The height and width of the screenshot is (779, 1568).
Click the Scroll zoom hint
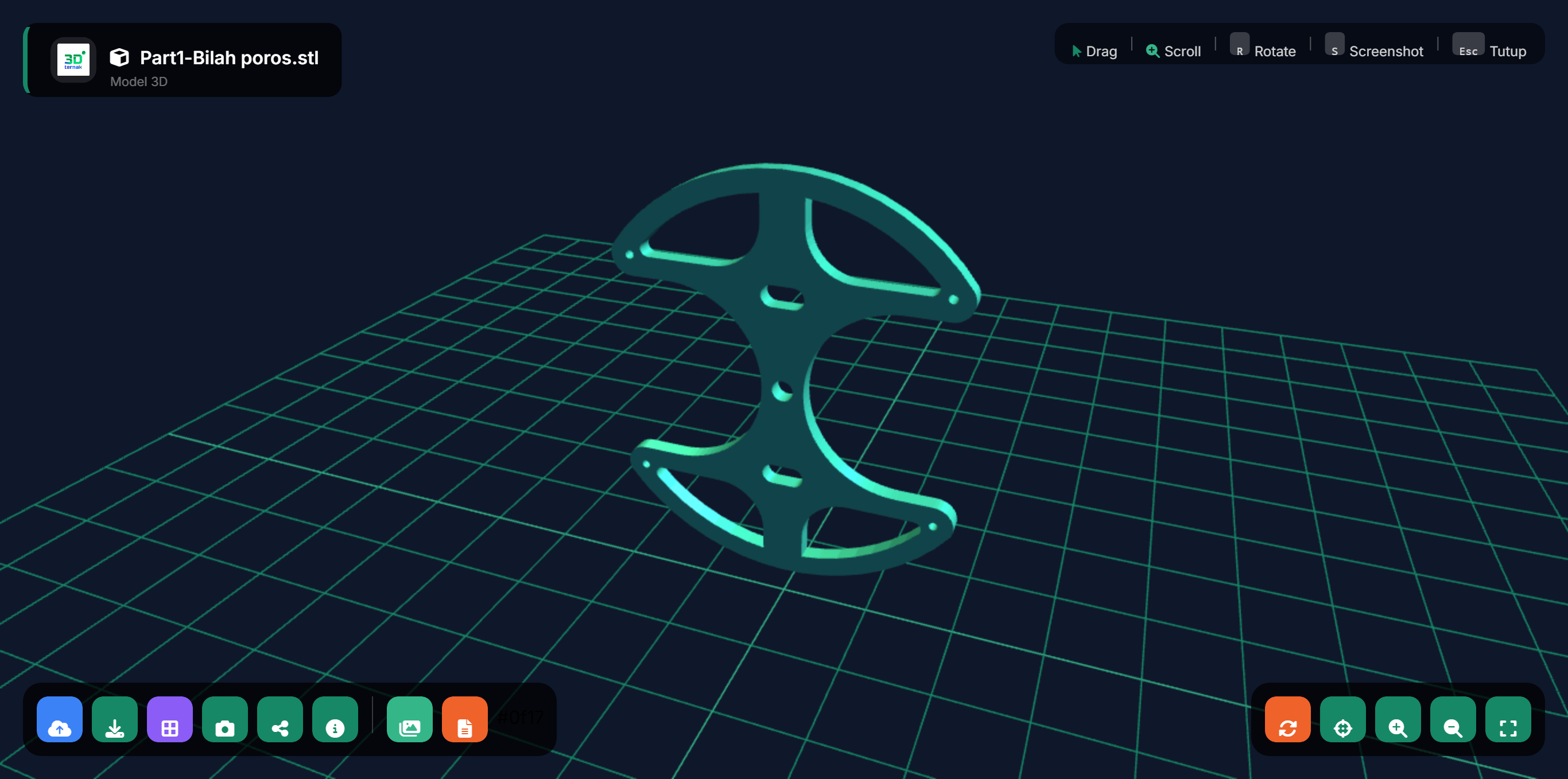1174,51
